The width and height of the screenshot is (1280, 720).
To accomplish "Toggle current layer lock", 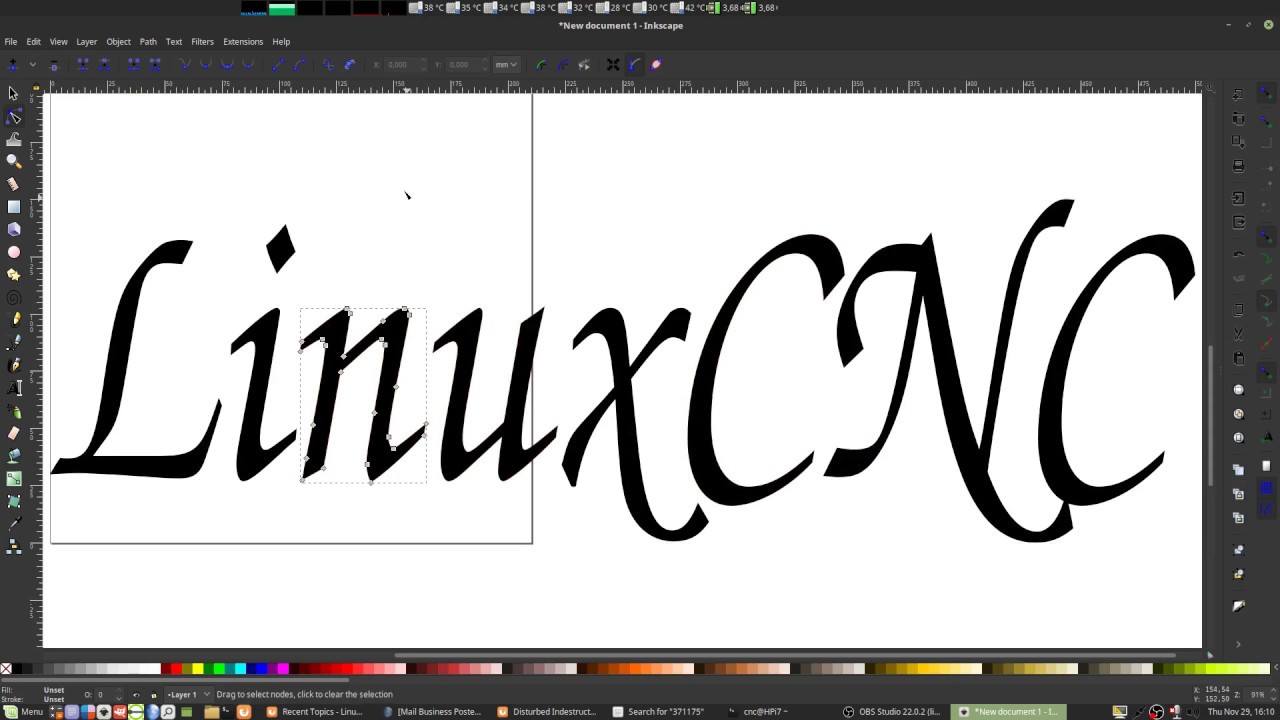I will [153, 694].
